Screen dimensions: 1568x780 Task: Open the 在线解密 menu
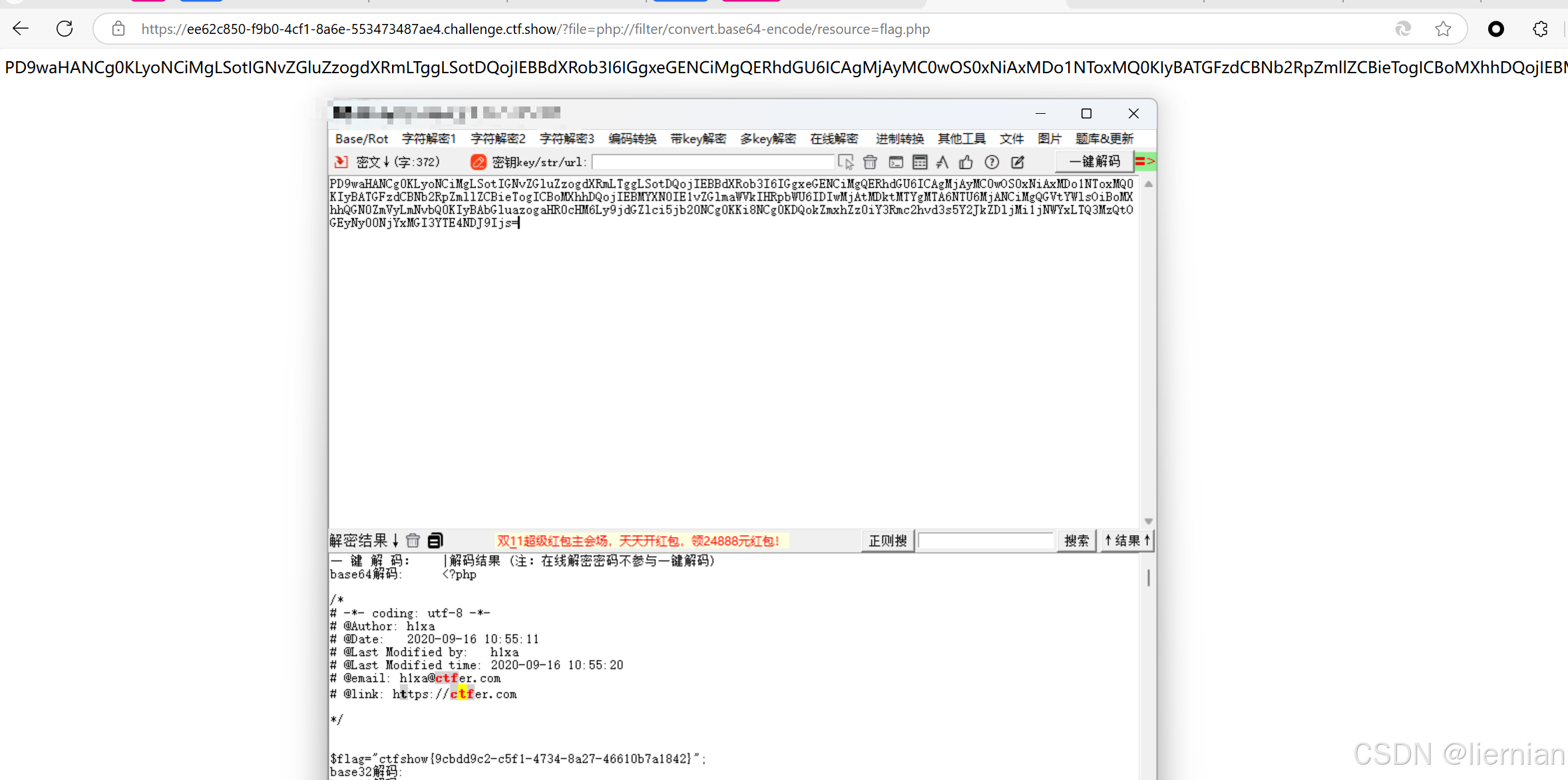[833, 138]
